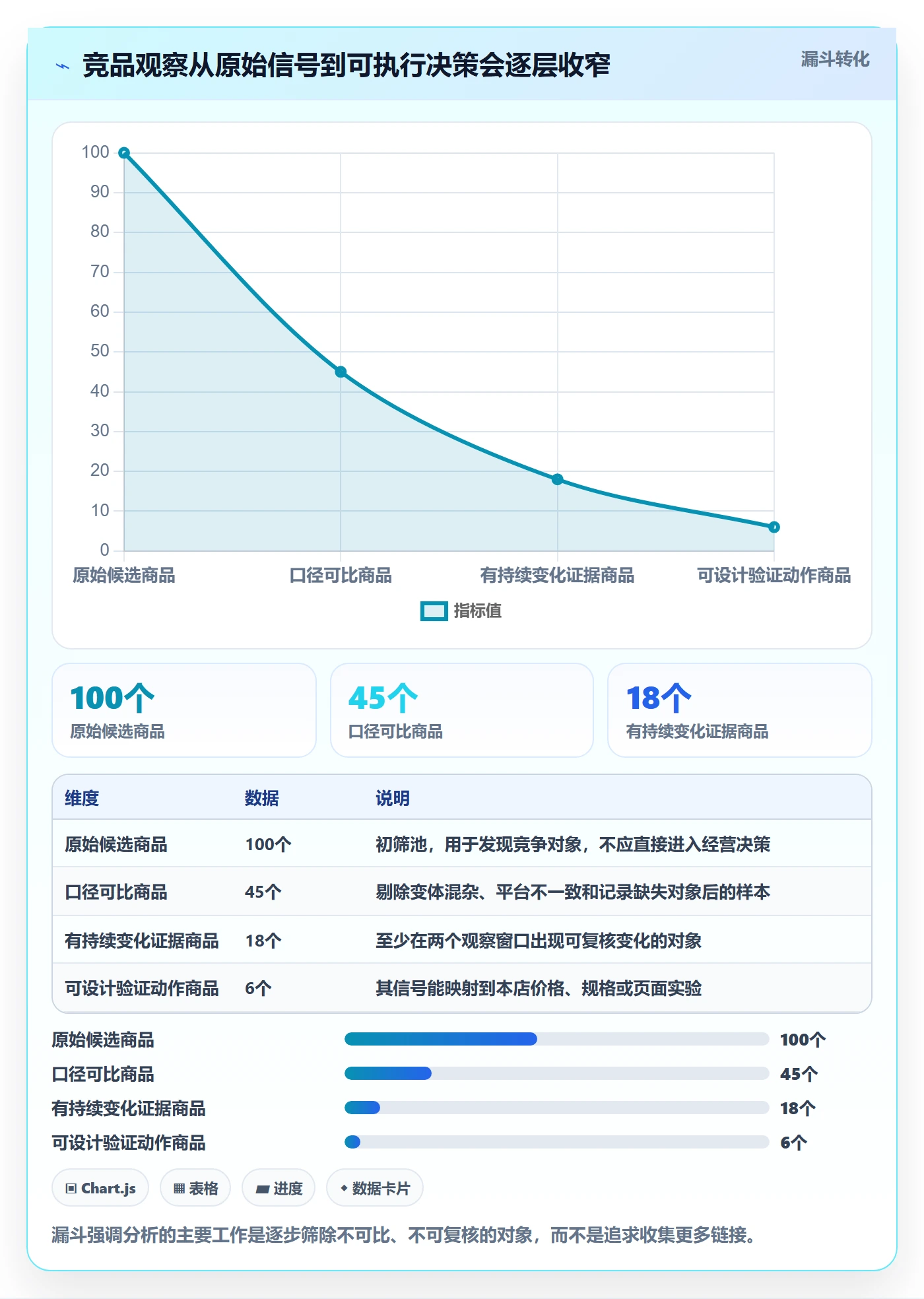Image resolution: width=924 pixels, height=1299 pixels.
Task: Click the diamond icon in 数据卡片 chip
Action: 344,1188
